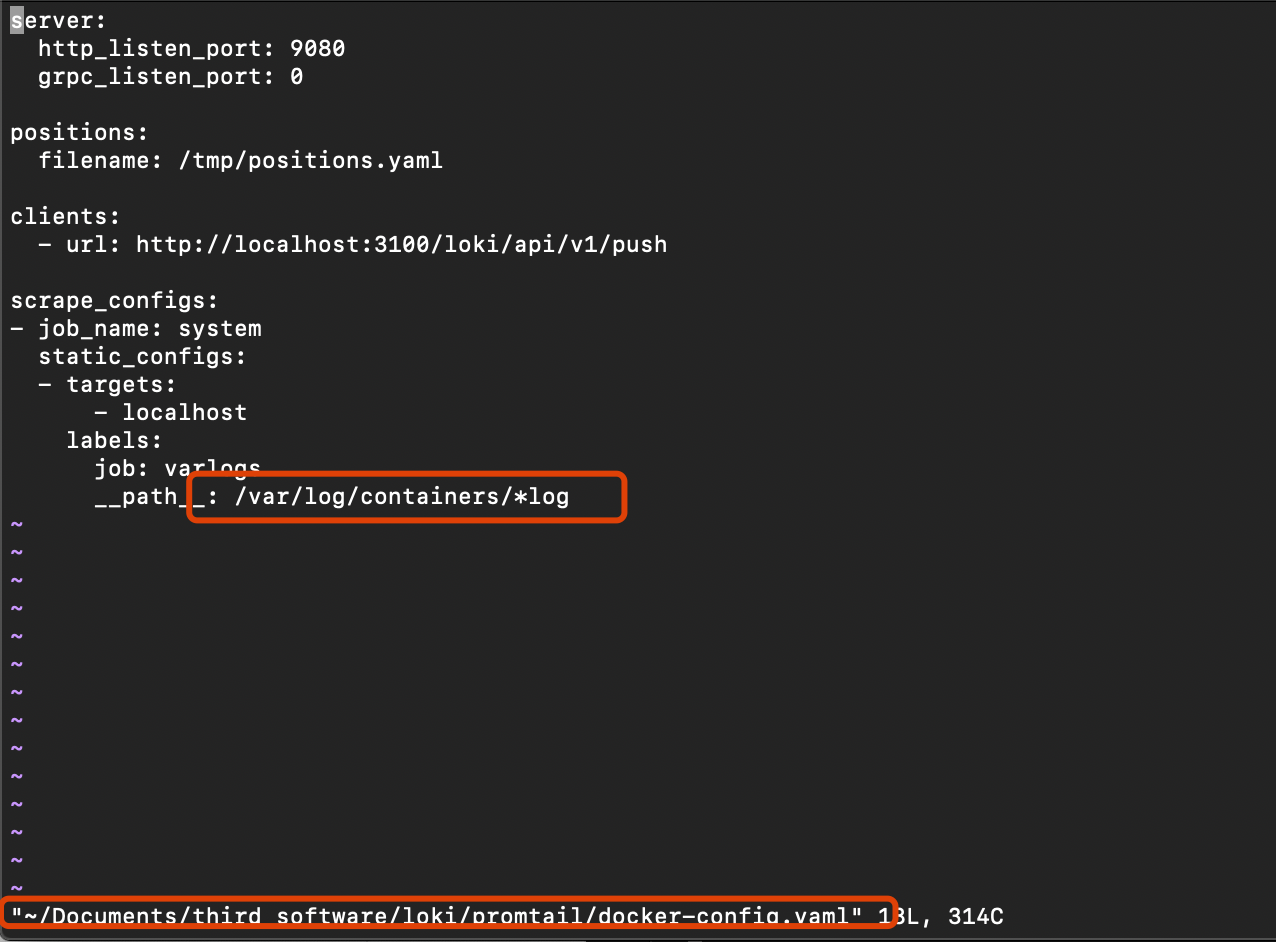Click the positions section heading

click(78, 133)
